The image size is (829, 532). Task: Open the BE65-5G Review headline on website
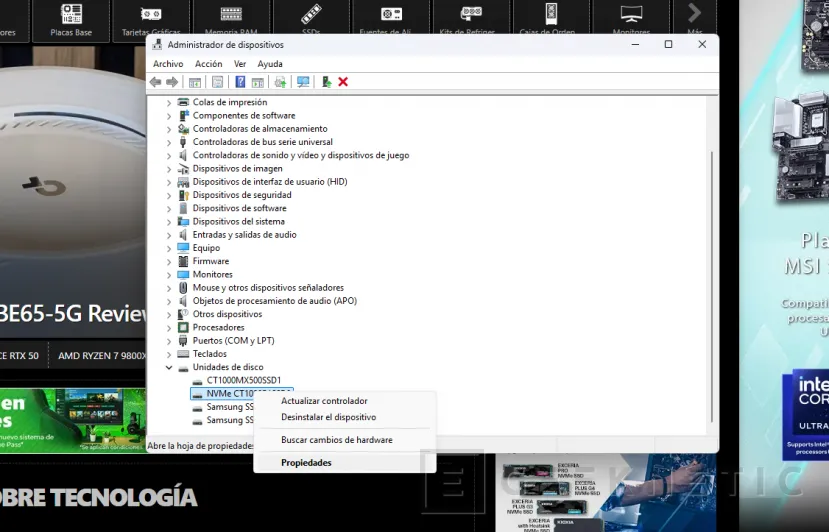(73, 313)
